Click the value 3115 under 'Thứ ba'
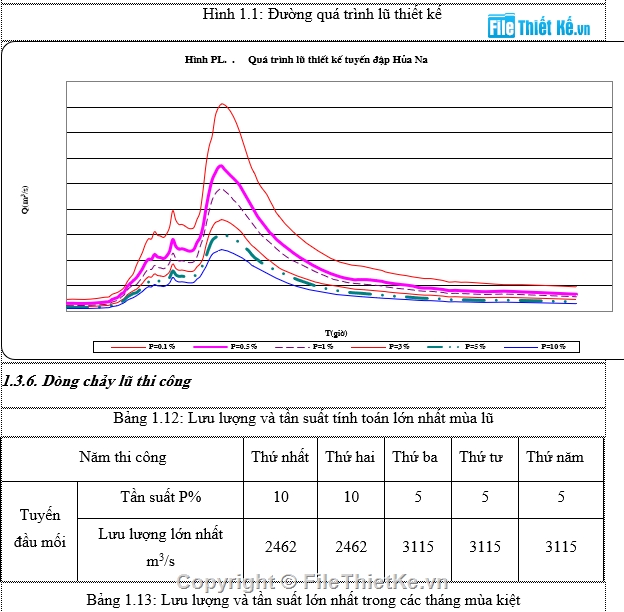Image resolution: width=624 pixels, height=612 pixels. [418, 547]
